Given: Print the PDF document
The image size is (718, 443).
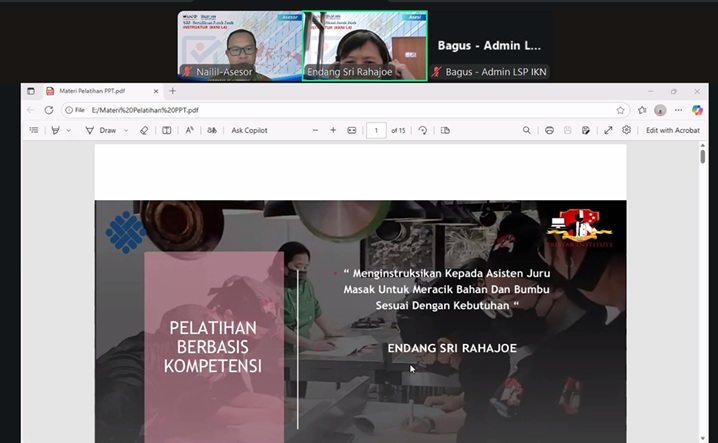Looking at the screenshot, I should point(549,130).
